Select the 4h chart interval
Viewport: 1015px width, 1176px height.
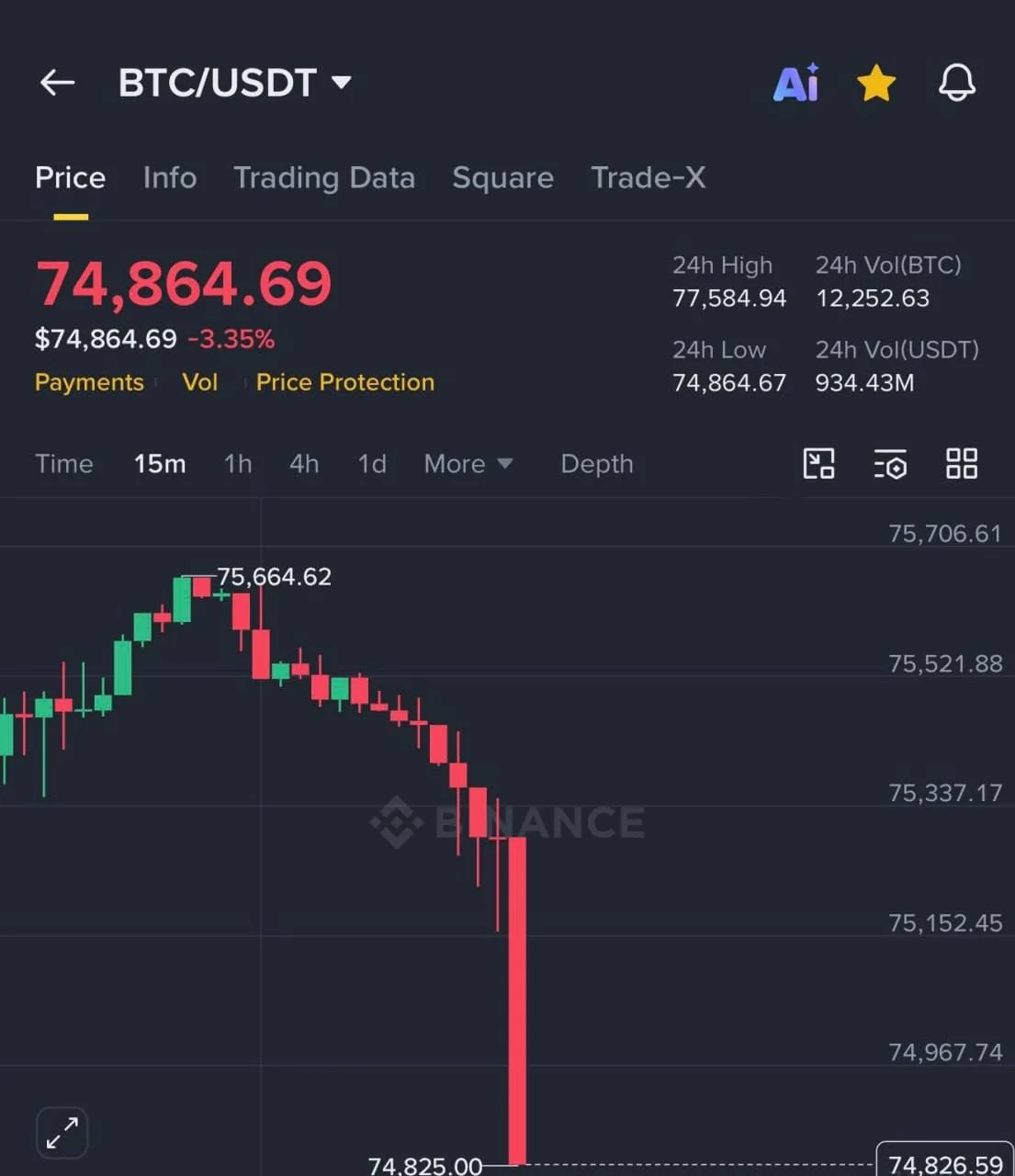(x=304, y=464)
